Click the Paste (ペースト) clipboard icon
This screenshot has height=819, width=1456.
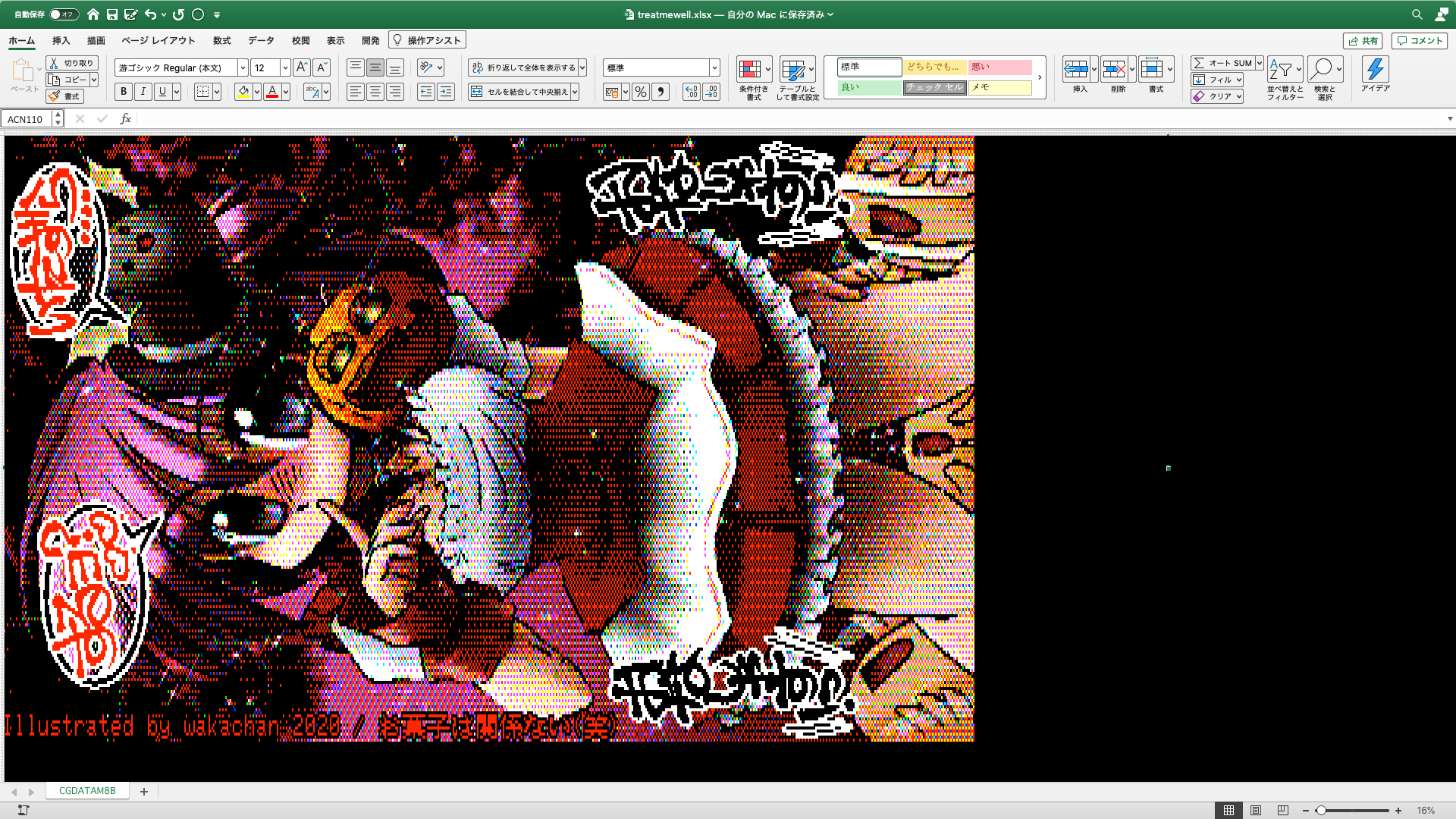[x=23, y=71]
